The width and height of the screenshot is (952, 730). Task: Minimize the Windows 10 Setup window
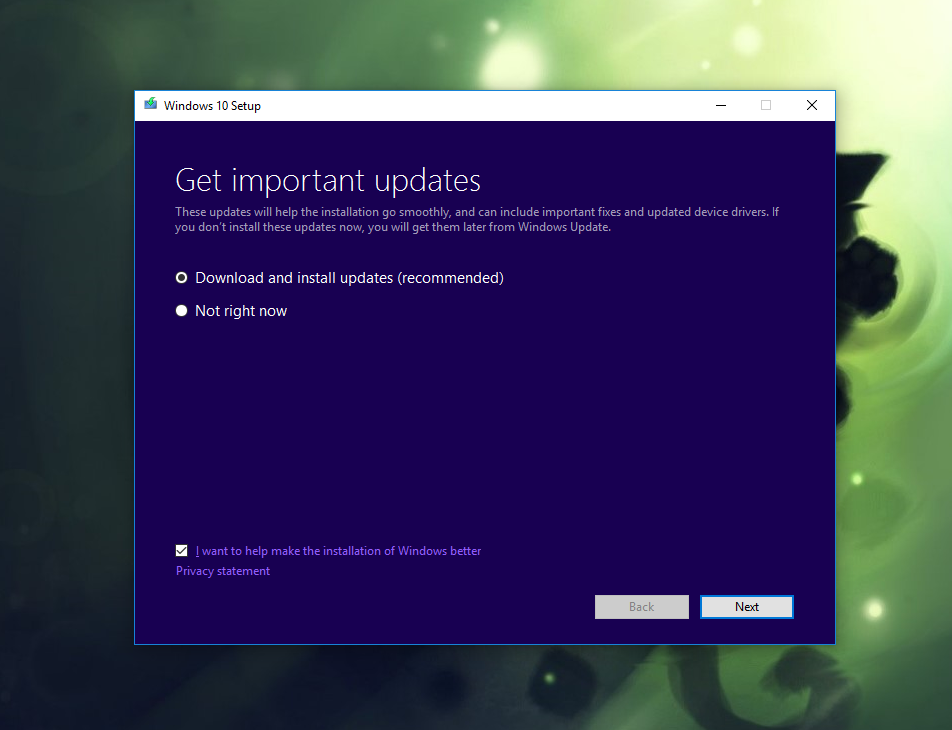coord(721,106)
